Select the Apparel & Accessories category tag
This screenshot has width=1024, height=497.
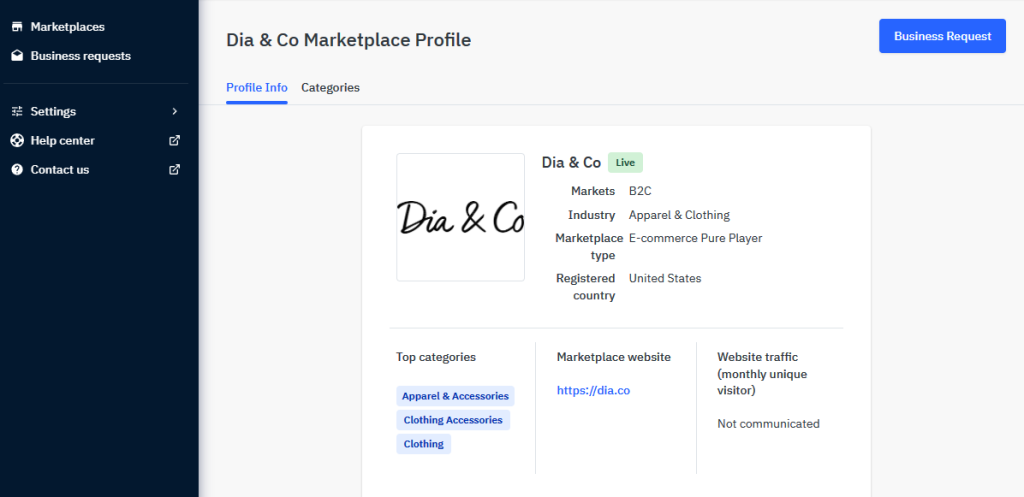[x=455, y=396]
